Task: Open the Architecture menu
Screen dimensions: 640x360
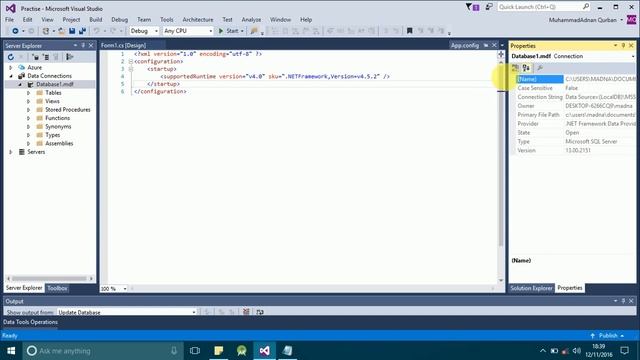Action: click(198, 20)
